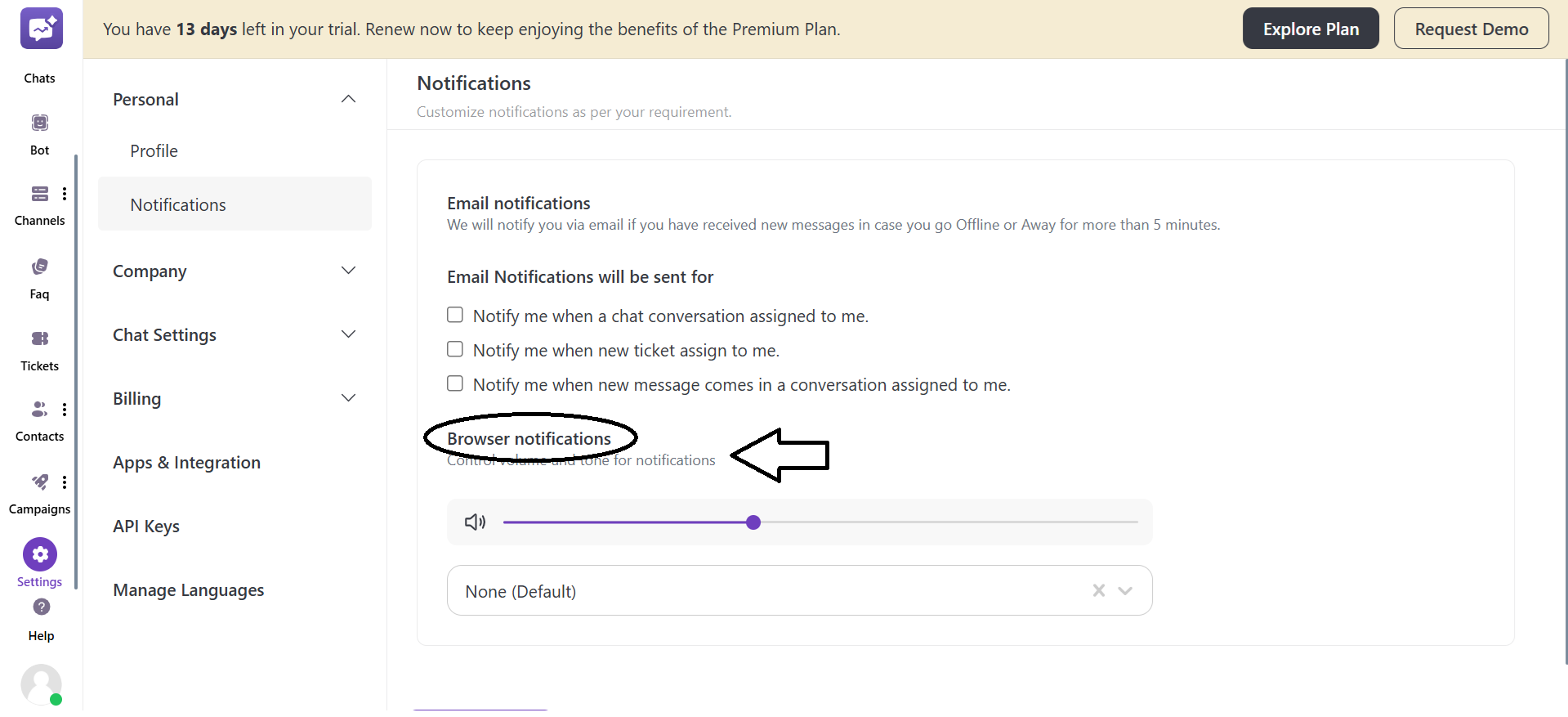Click the Settings gear icon
Image resolution: width=1568 pixels, height=717 pixels.
[x=40, y=554]
